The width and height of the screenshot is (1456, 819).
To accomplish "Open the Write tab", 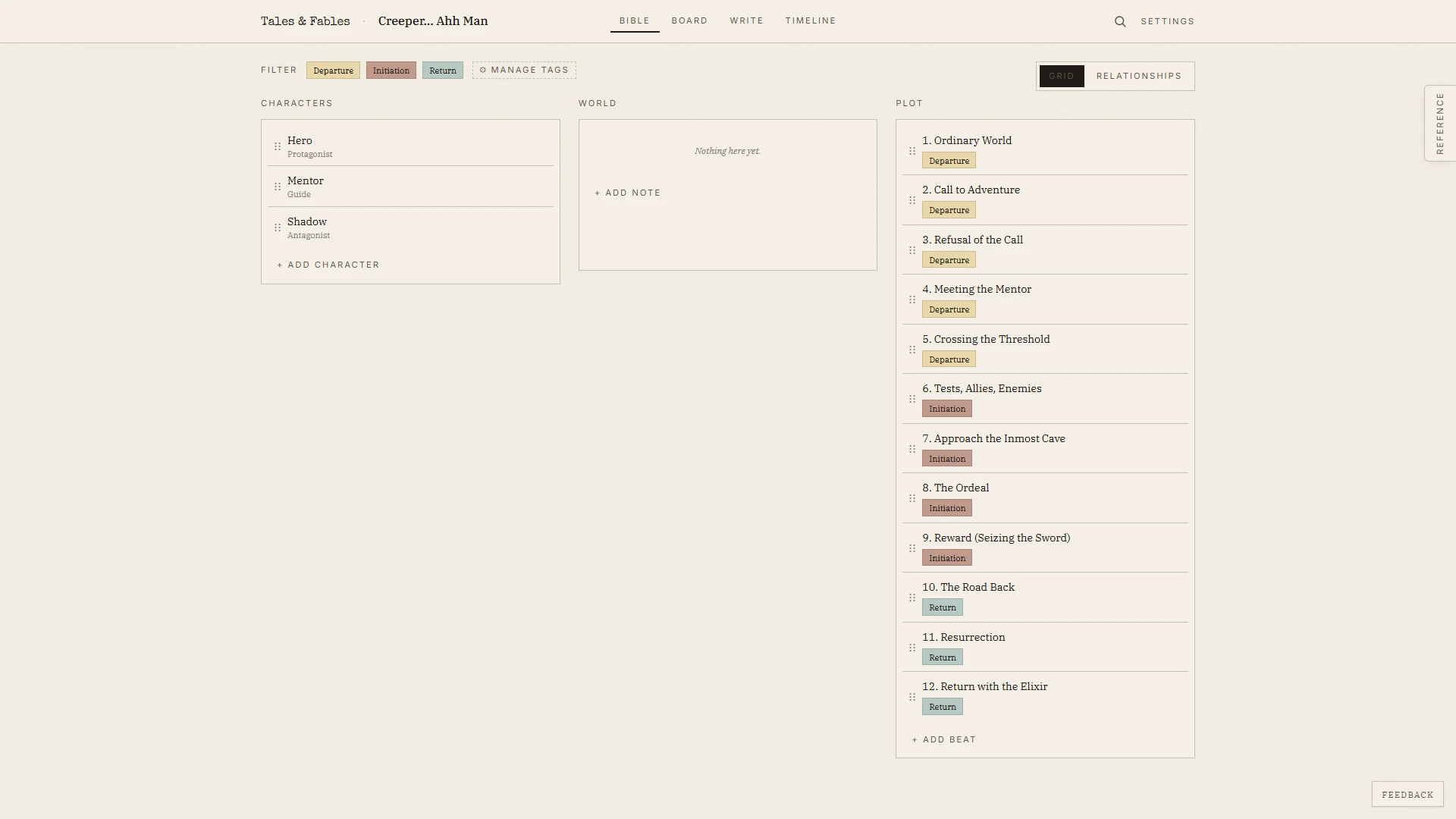I will click(747, 20).
